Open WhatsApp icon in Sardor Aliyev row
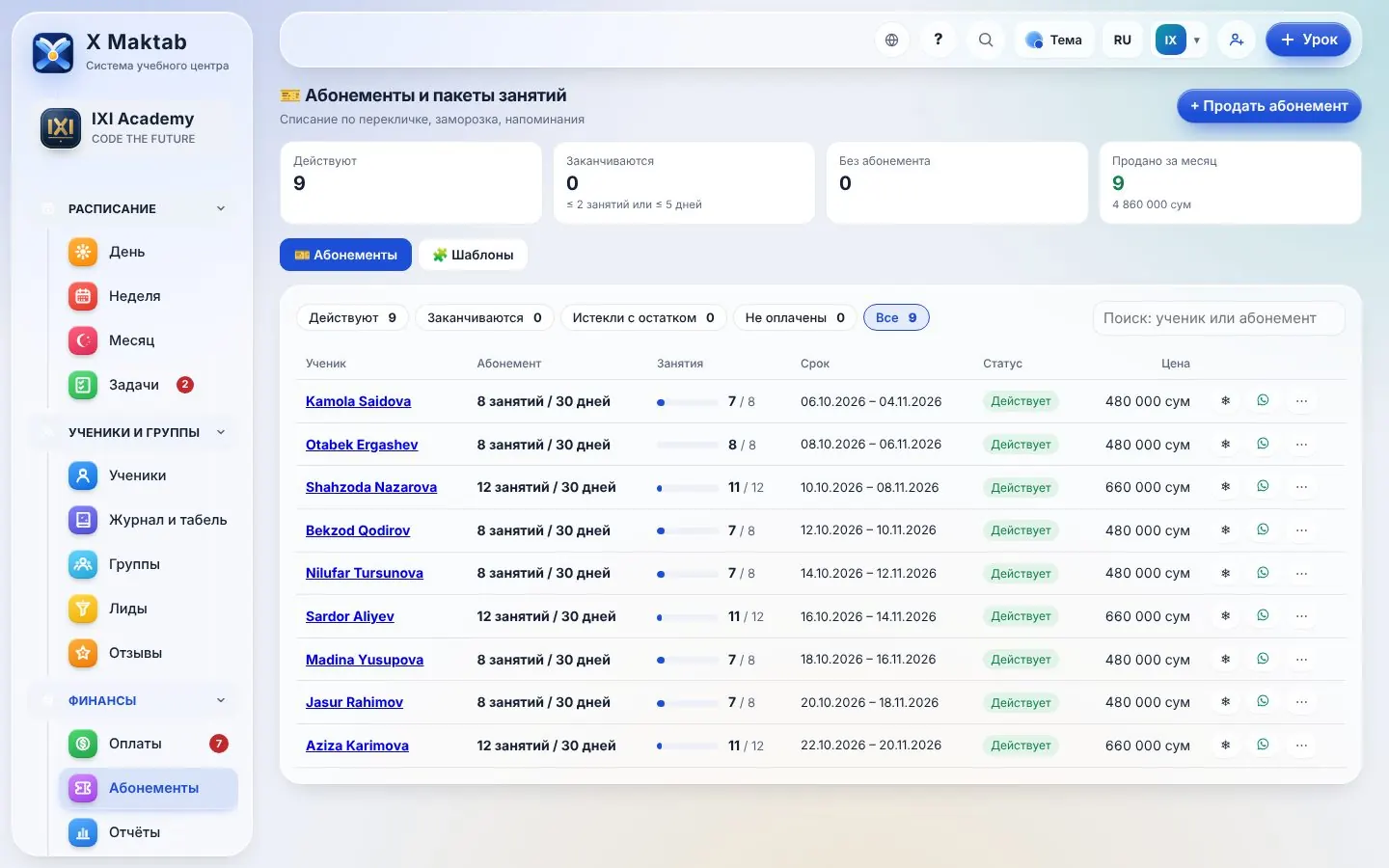 pos(1263,616)
